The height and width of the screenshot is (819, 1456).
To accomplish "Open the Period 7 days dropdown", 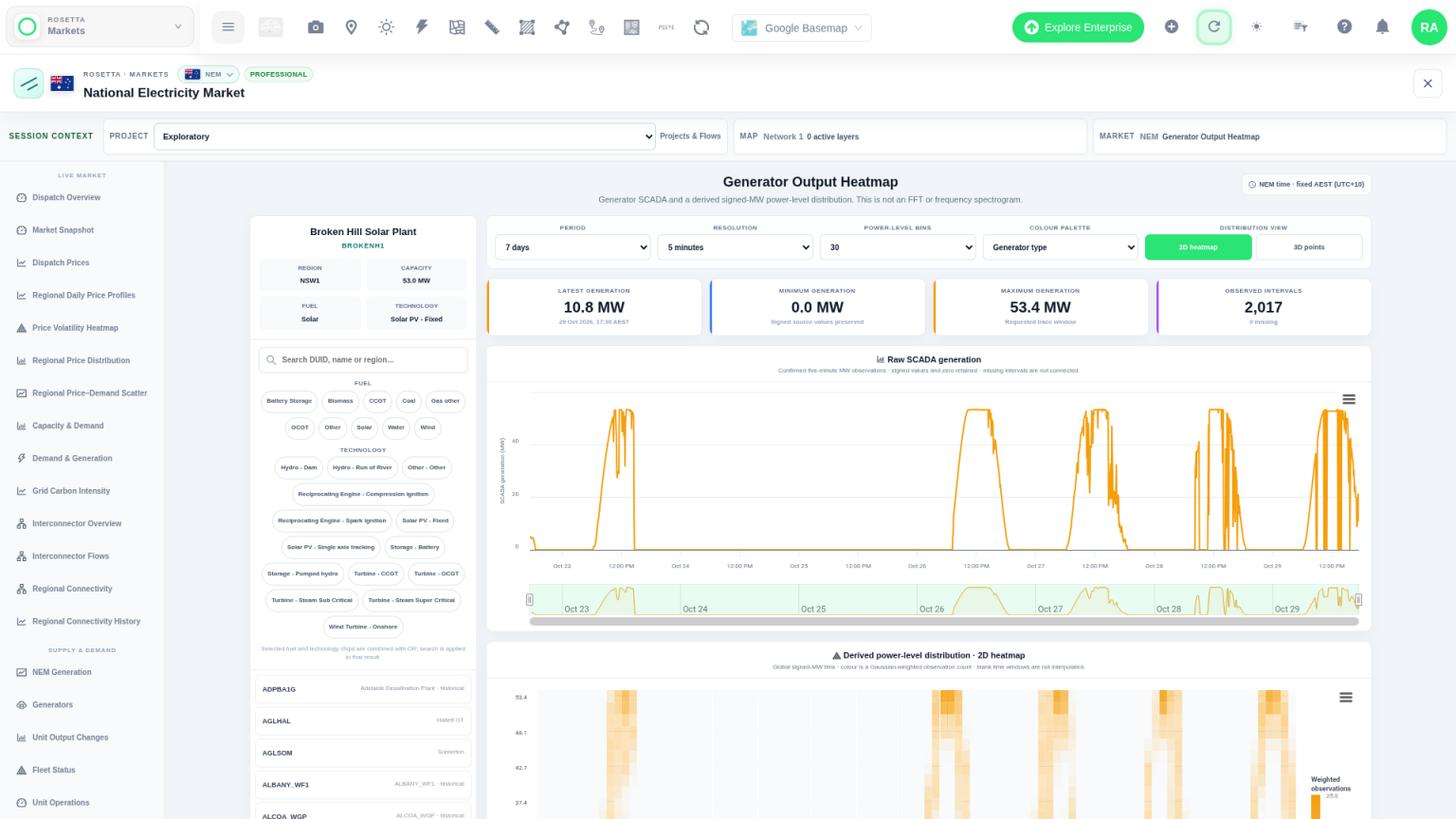I will tap(573, 247).
